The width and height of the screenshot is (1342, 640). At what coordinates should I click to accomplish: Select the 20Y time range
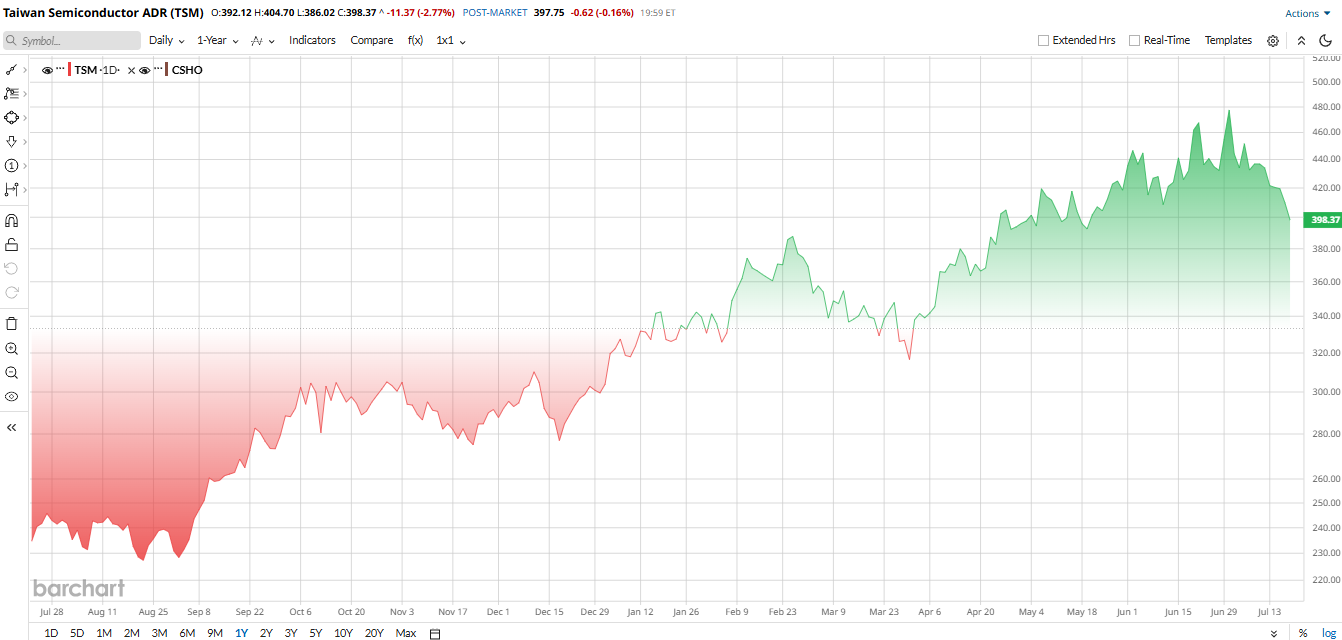pyautogui.click(x=374, y=633)
